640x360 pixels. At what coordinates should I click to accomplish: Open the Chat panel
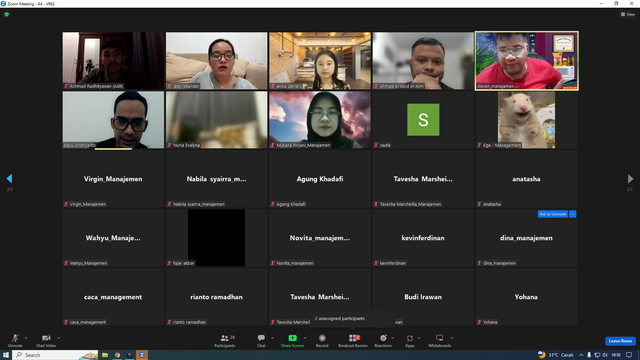coord(261,340)
